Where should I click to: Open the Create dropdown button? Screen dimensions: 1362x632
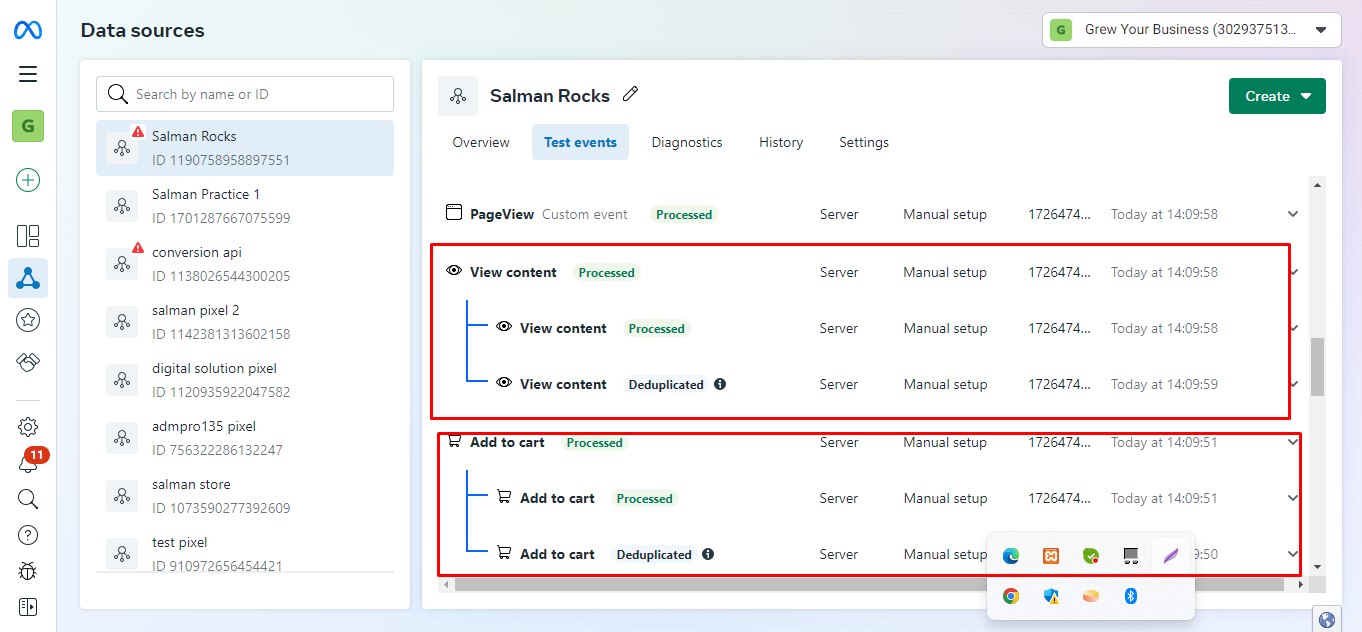tap(1277, 96)
